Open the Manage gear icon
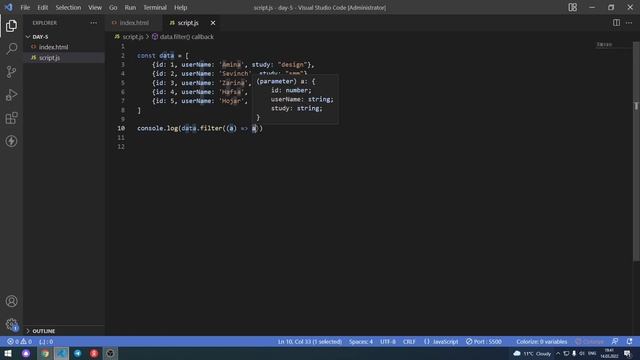 tap(11, 324)
